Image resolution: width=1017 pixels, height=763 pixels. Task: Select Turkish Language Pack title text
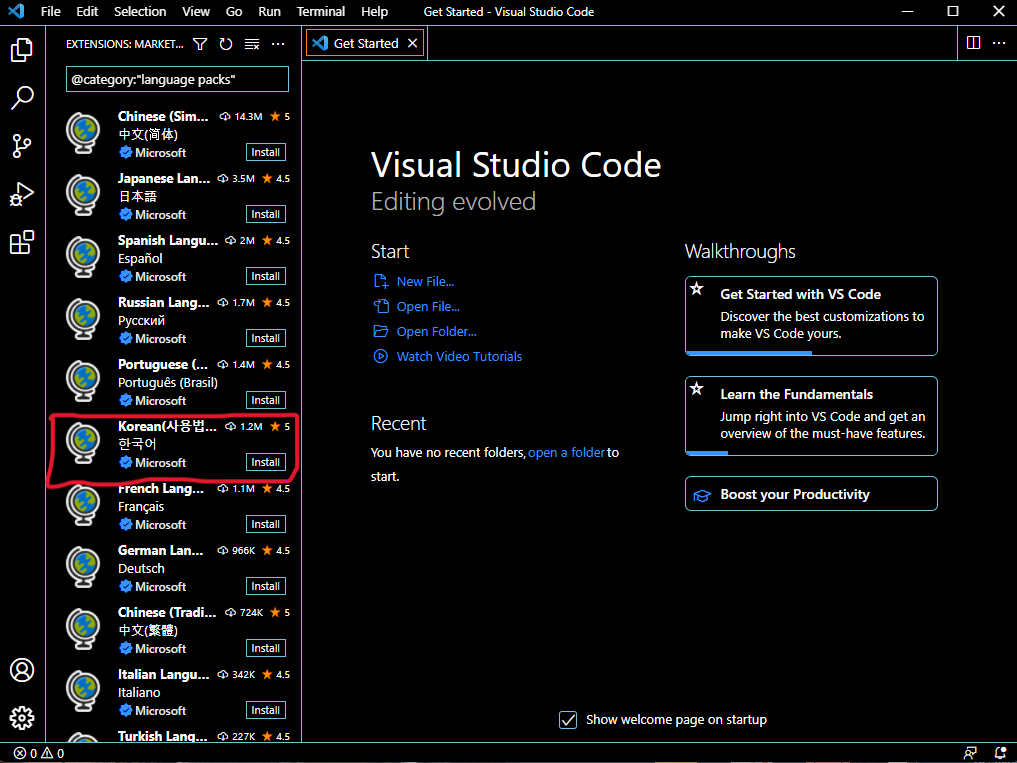[x=163, y=736]
